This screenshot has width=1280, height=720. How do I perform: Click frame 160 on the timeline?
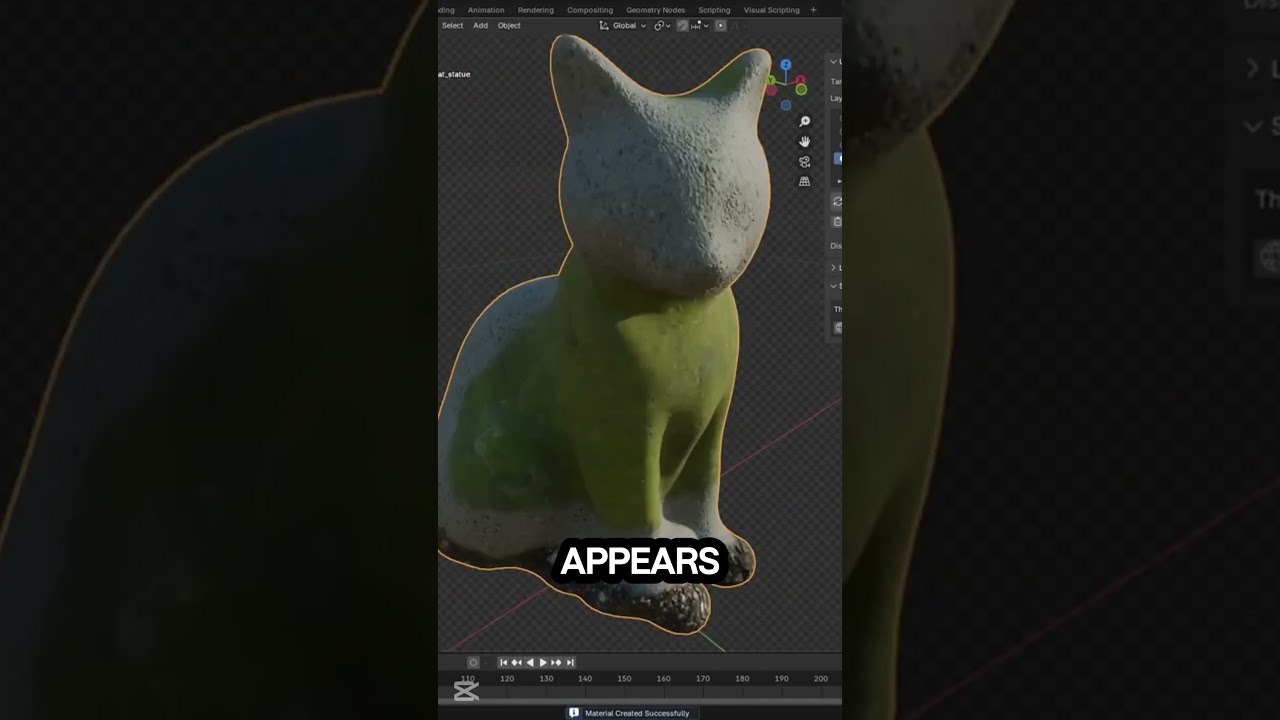click(663, 678)
